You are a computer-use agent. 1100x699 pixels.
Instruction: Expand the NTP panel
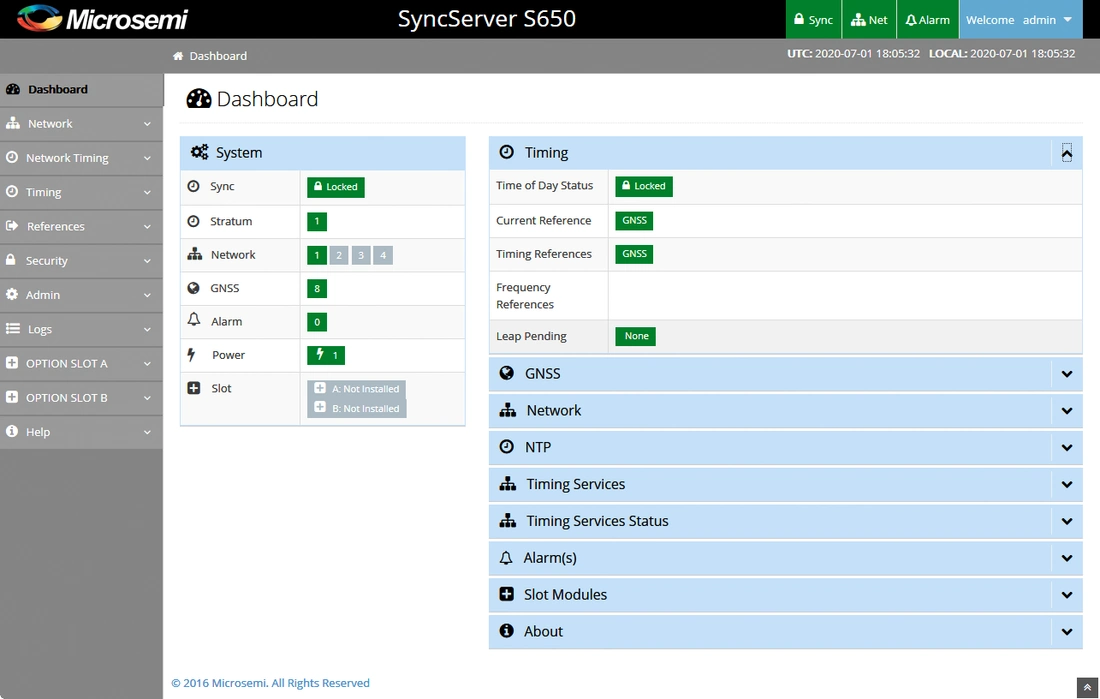pos(1067,448)
